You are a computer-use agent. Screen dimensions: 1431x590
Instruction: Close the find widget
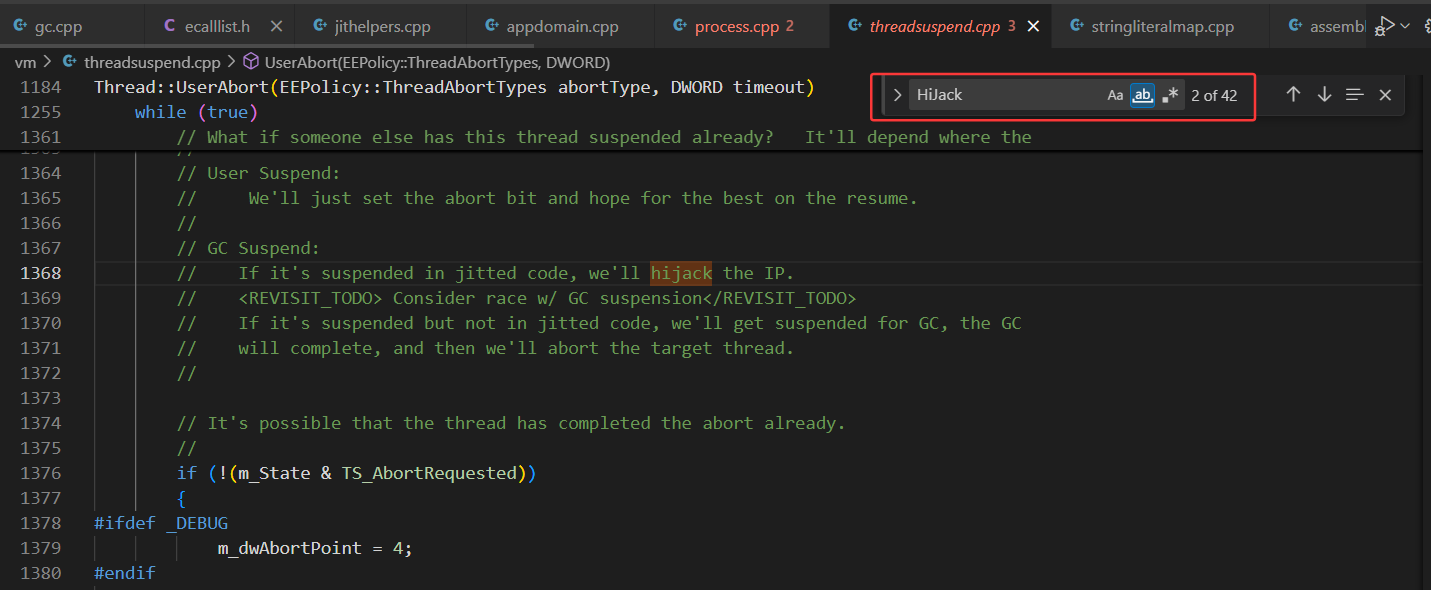(x=1385, y=95)
